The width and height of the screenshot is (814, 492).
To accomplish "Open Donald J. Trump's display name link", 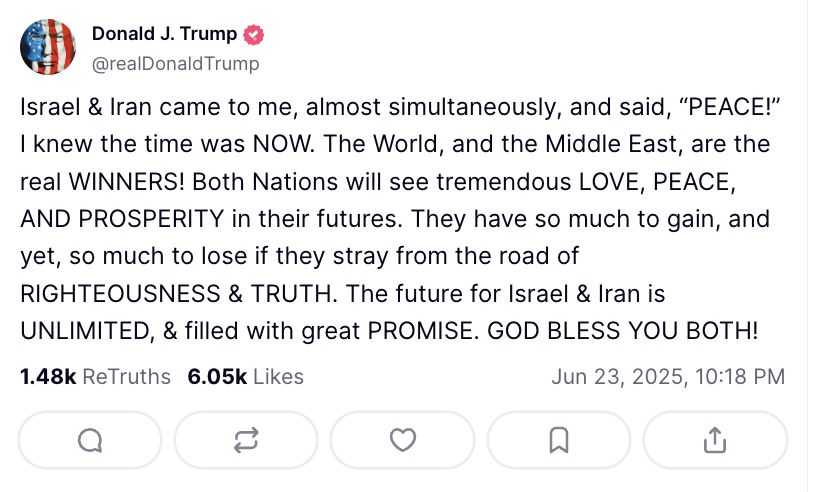I will click(165, 34).
